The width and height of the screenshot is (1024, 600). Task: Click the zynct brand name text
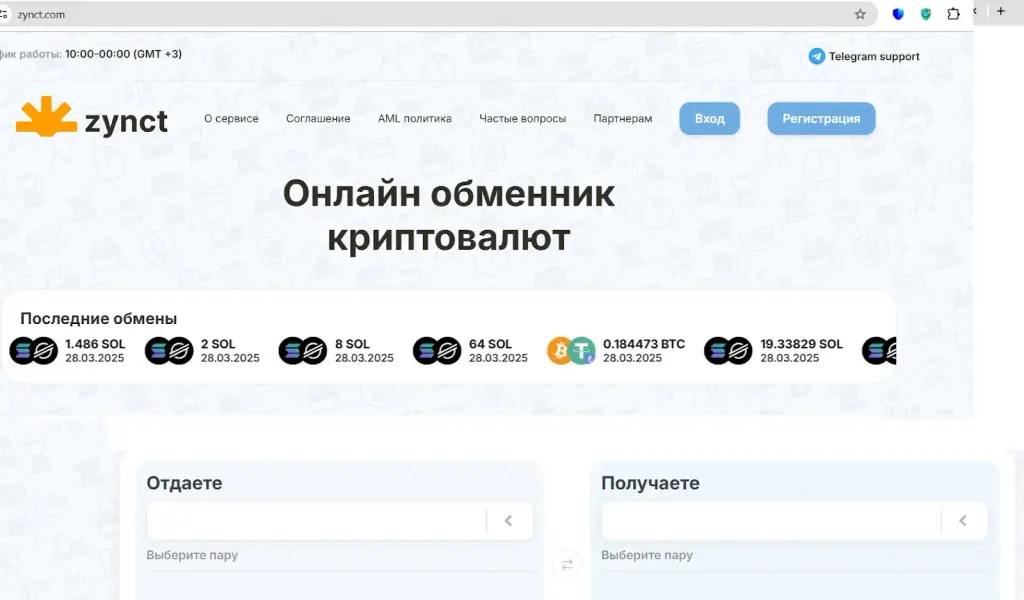pos(126,122)
